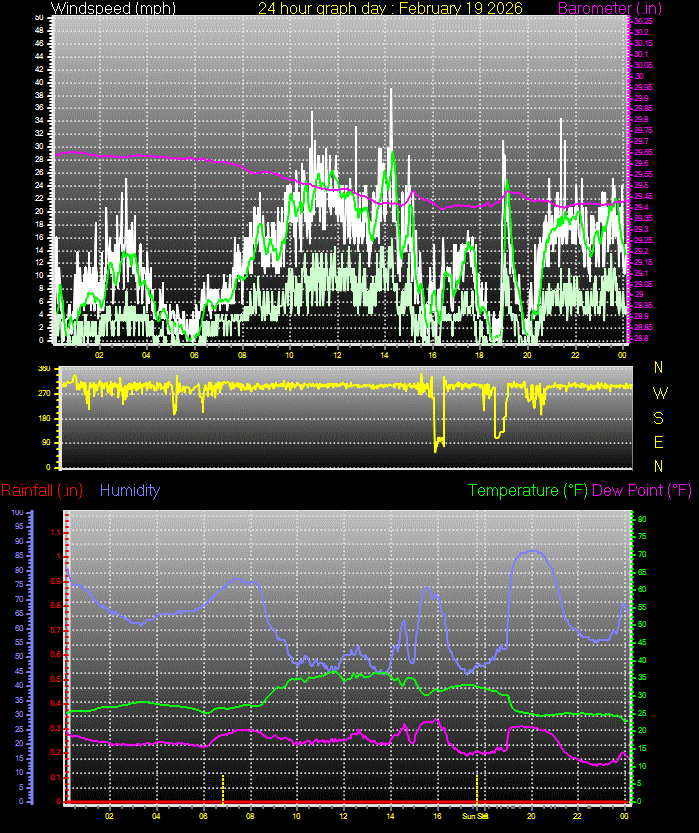699x833 pixels.
Task: Click the '0.5' rainfall axis value
Action: point(55,679)
